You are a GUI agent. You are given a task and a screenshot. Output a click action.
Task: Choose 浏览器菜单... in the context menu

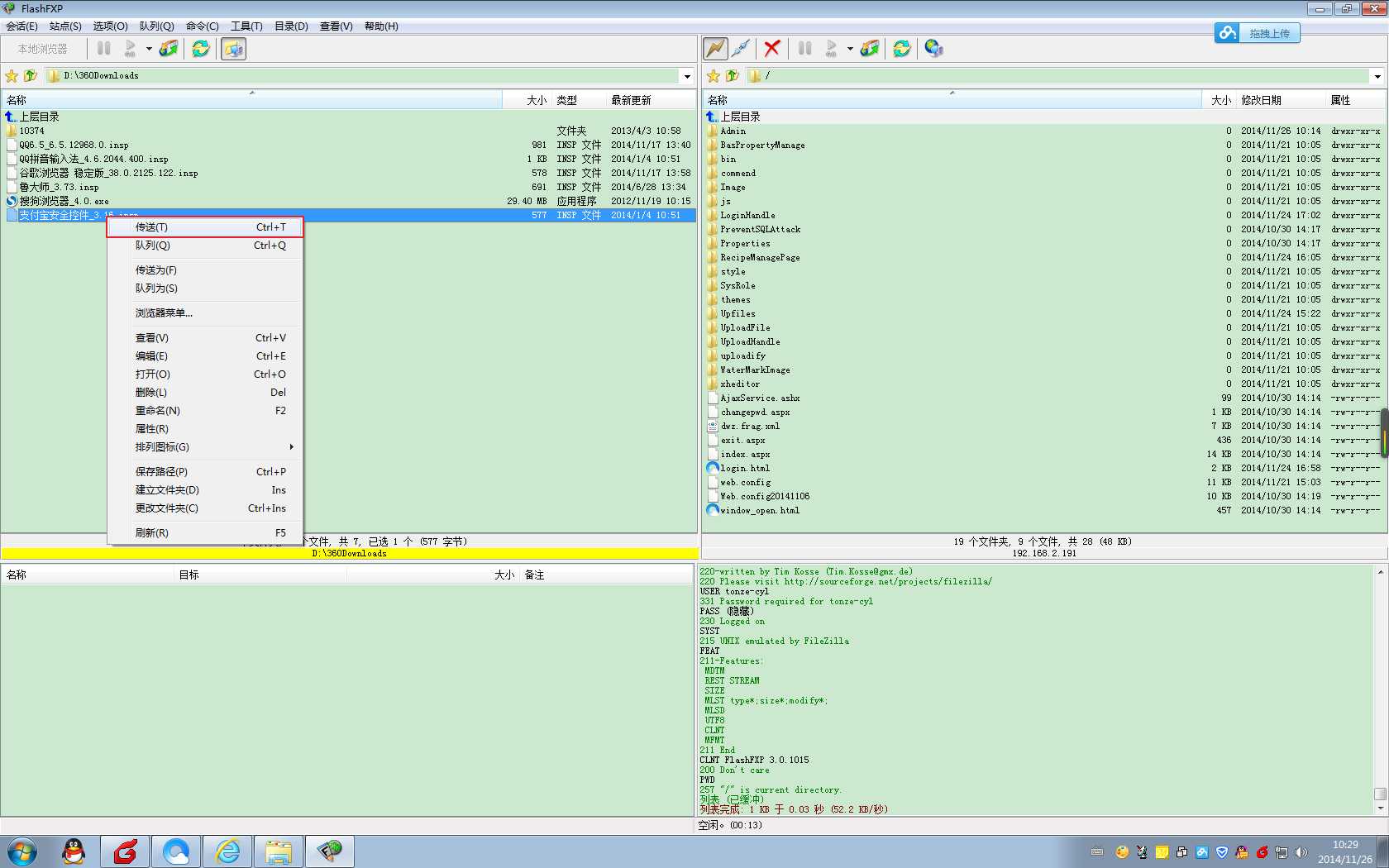(205, 313)
